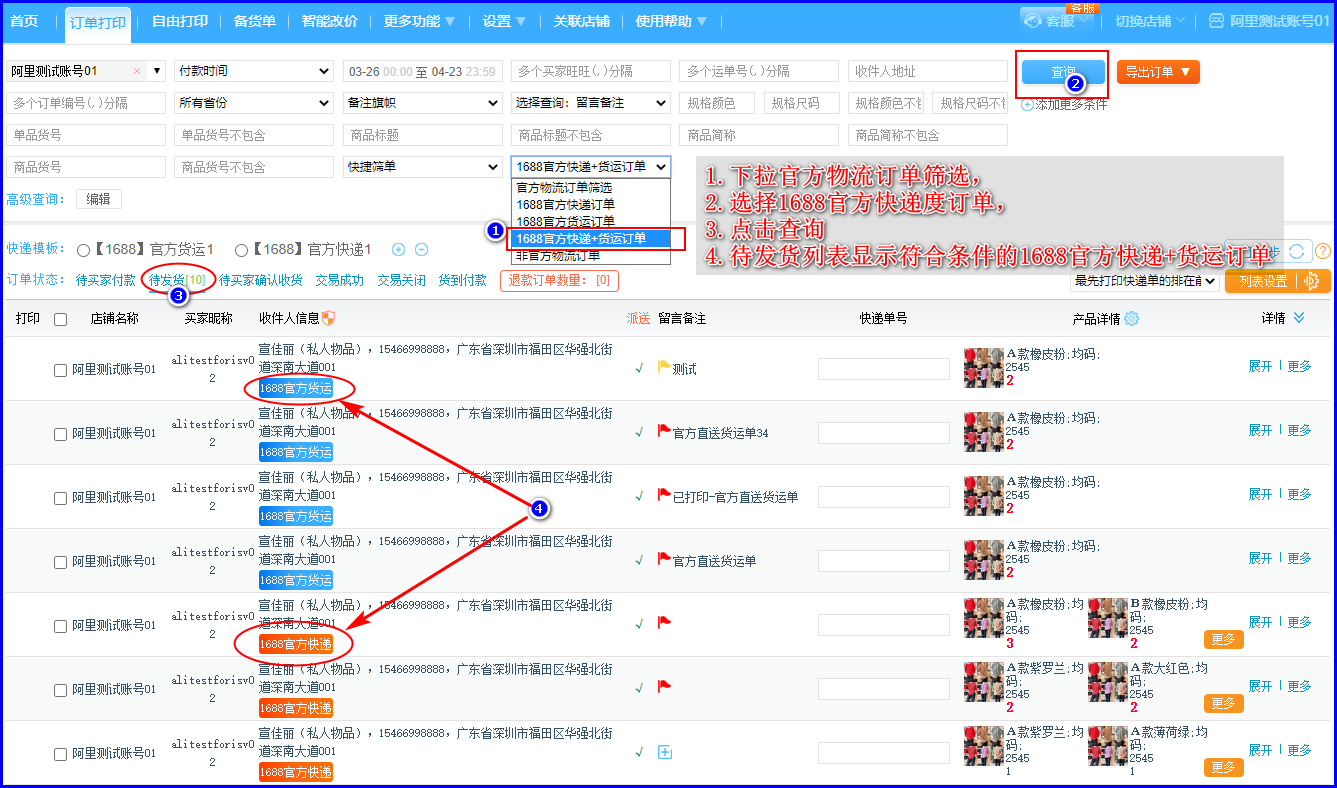Viewport: 1337px width, 788px height.
Task: Open the 备注旗帜 flag dropdown
Action: (x=422, y=103)
